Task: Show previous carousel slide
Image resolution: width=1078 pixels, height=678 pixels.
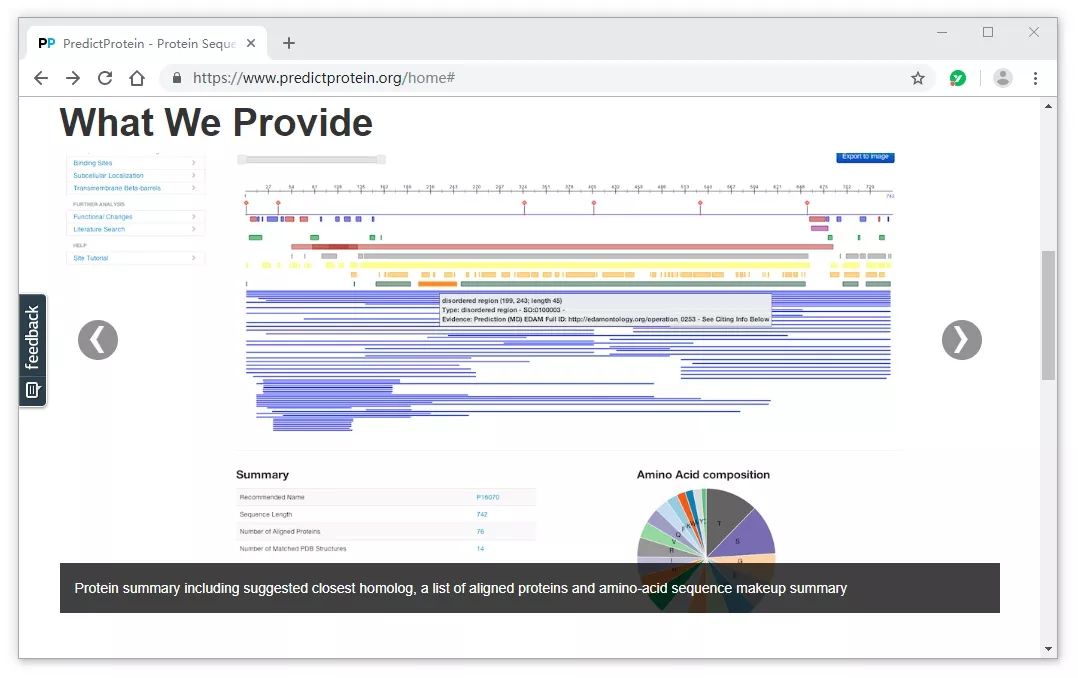Action: pyautogui.click(x=98, y=340)
